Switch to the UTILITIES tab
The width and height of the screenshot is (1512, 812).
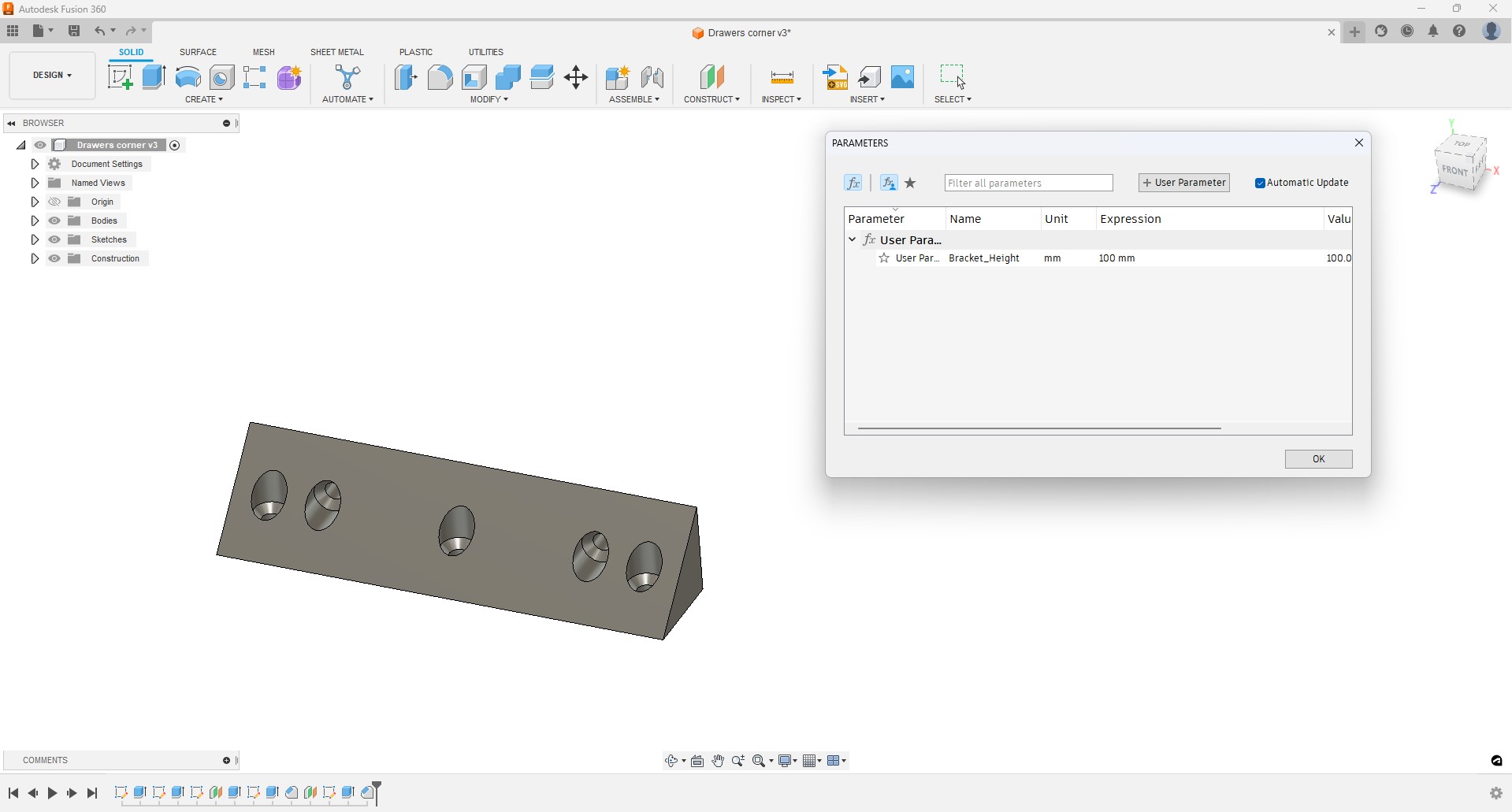point(486,52)
